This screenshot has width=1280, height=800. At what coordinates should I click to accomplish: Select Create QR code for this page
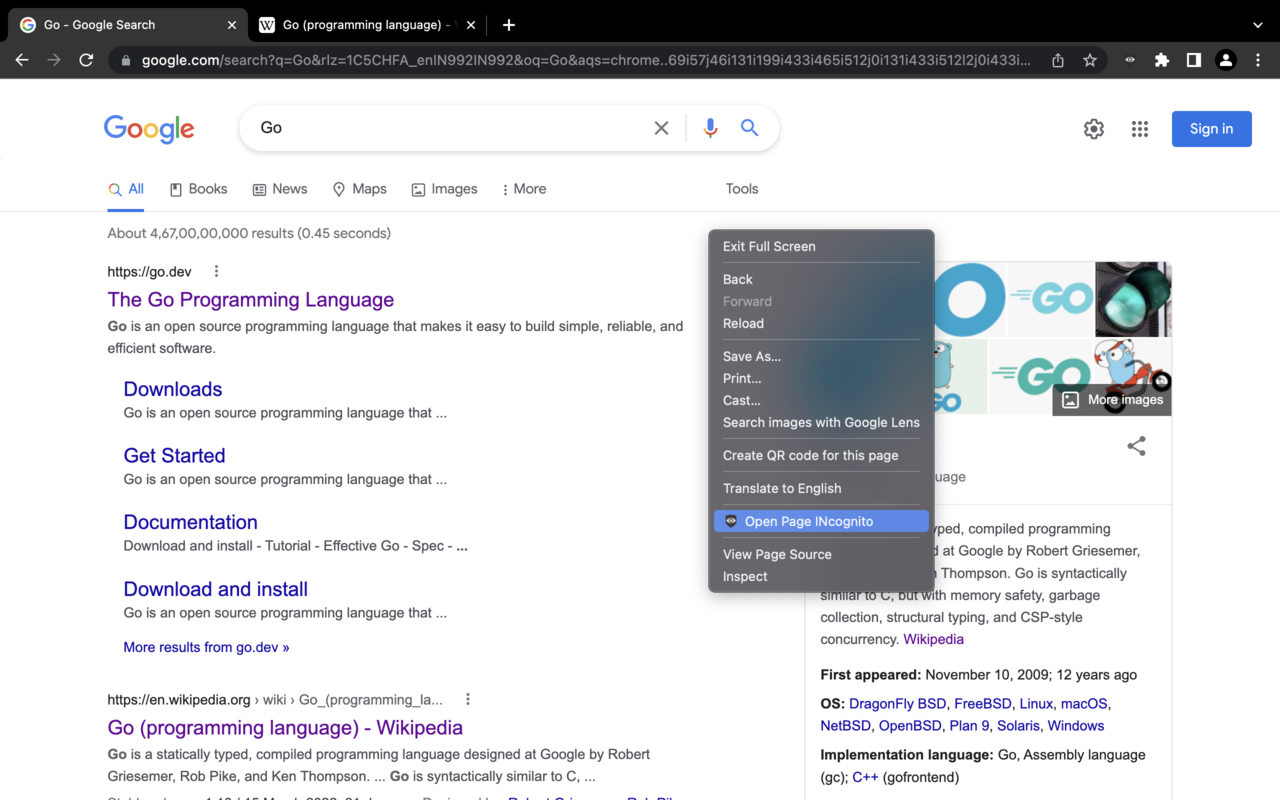(821, 455)
